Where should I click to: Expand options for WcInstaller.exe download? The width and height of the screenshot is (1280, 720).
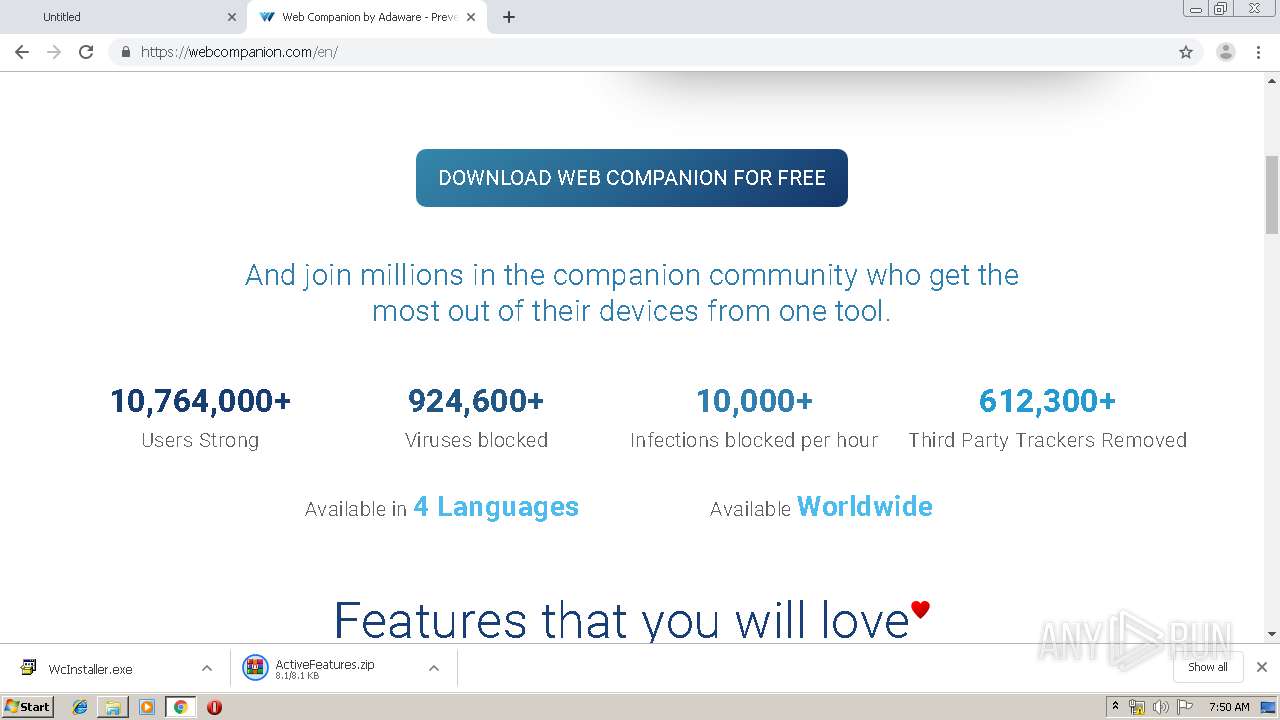click(x=207, y=668)
